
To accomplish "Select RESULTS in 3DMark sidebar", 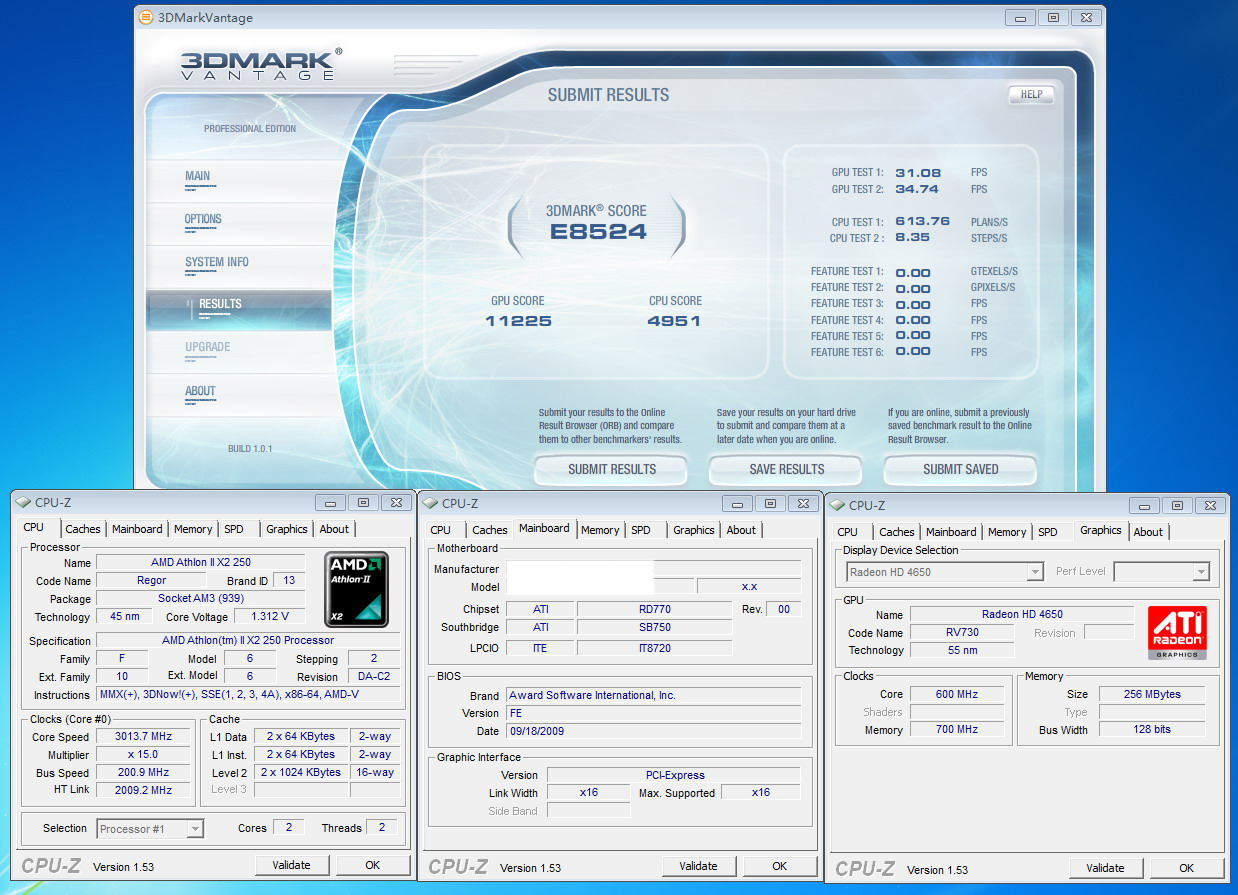I will (220, 304).
